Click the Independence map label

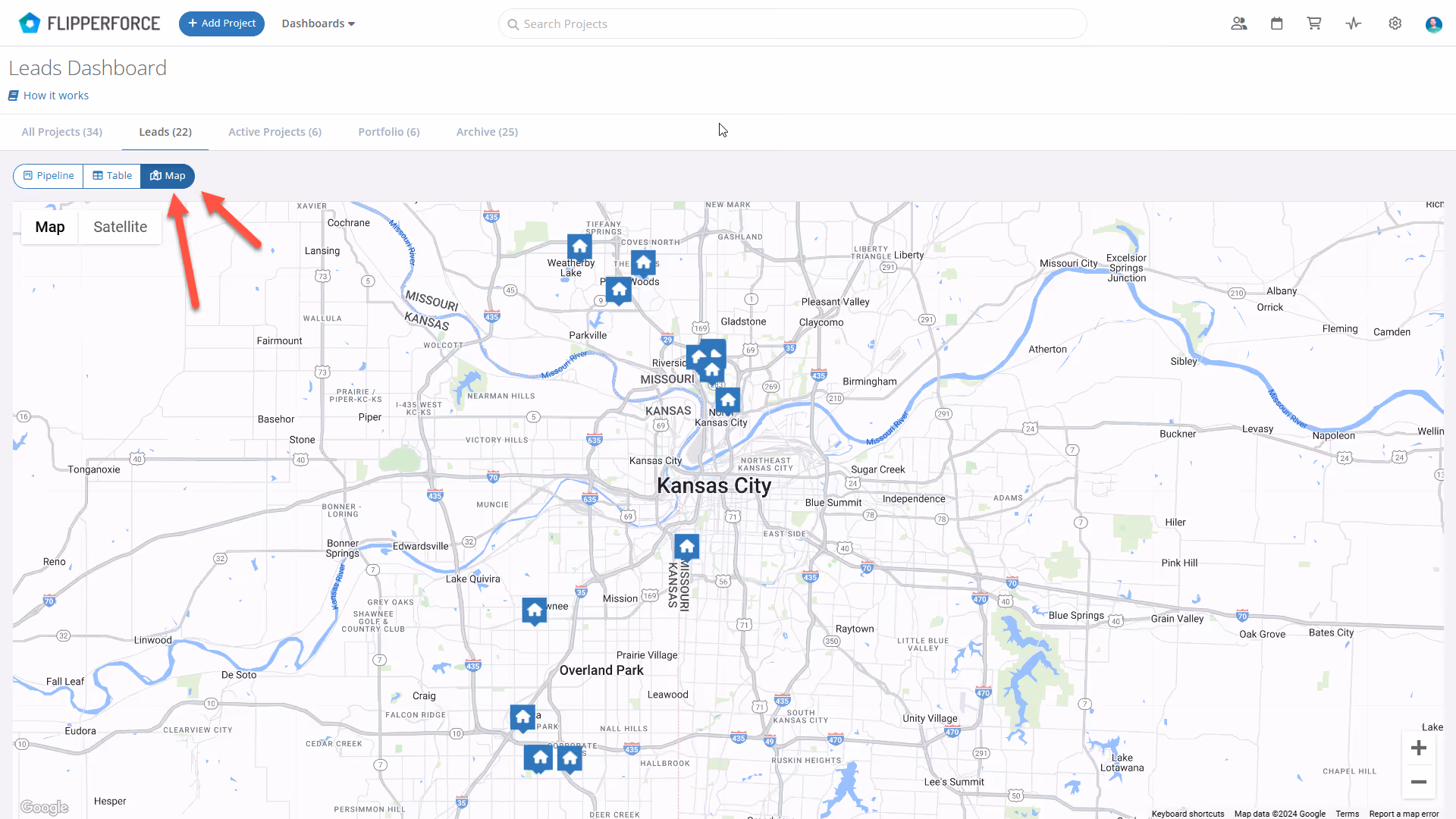(x=914, y=499)
